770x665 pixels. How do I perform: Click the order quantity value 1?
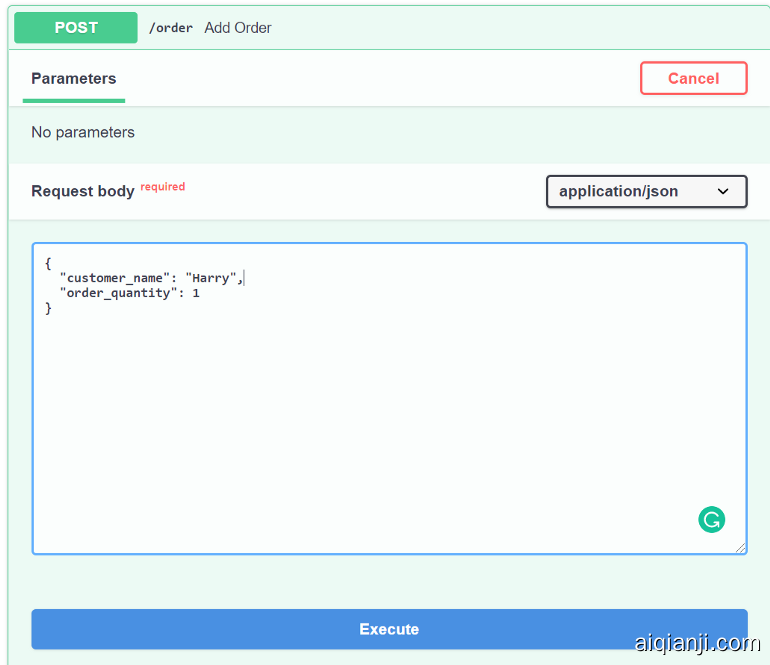point(196,293)
